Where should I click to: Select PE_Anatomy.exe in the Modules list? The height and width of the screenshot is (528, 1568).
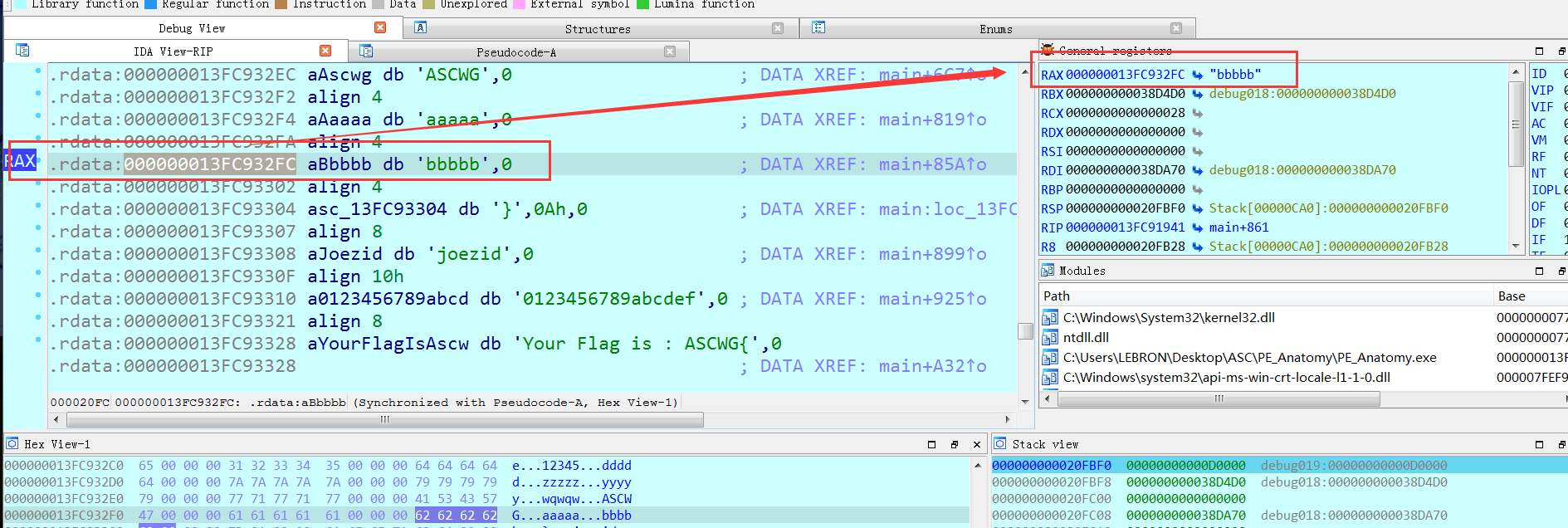coord(1249,358)
